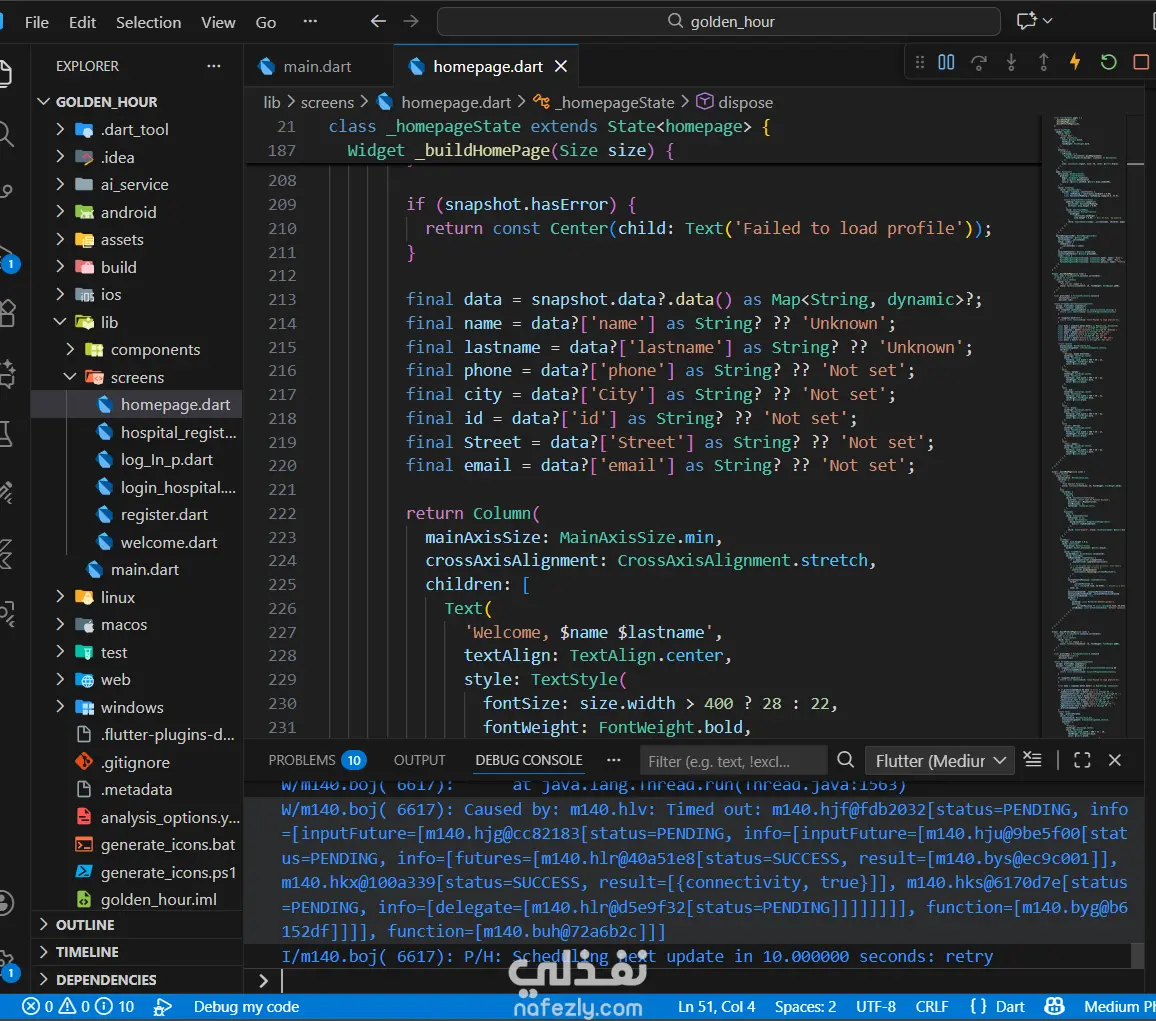Expand the android folder

pyautogui.click(x=60, y=212)
